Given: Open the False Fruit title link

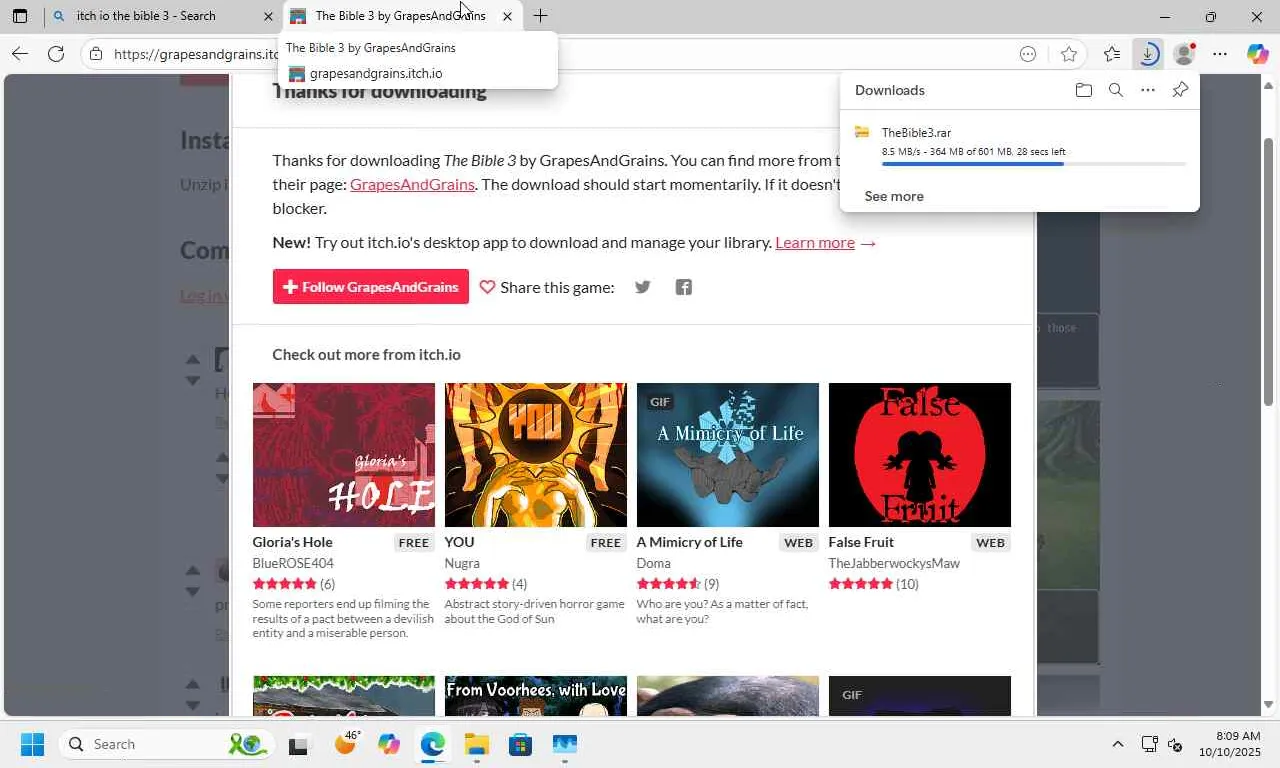Looking at the screenshot, I should click(861, 542).
